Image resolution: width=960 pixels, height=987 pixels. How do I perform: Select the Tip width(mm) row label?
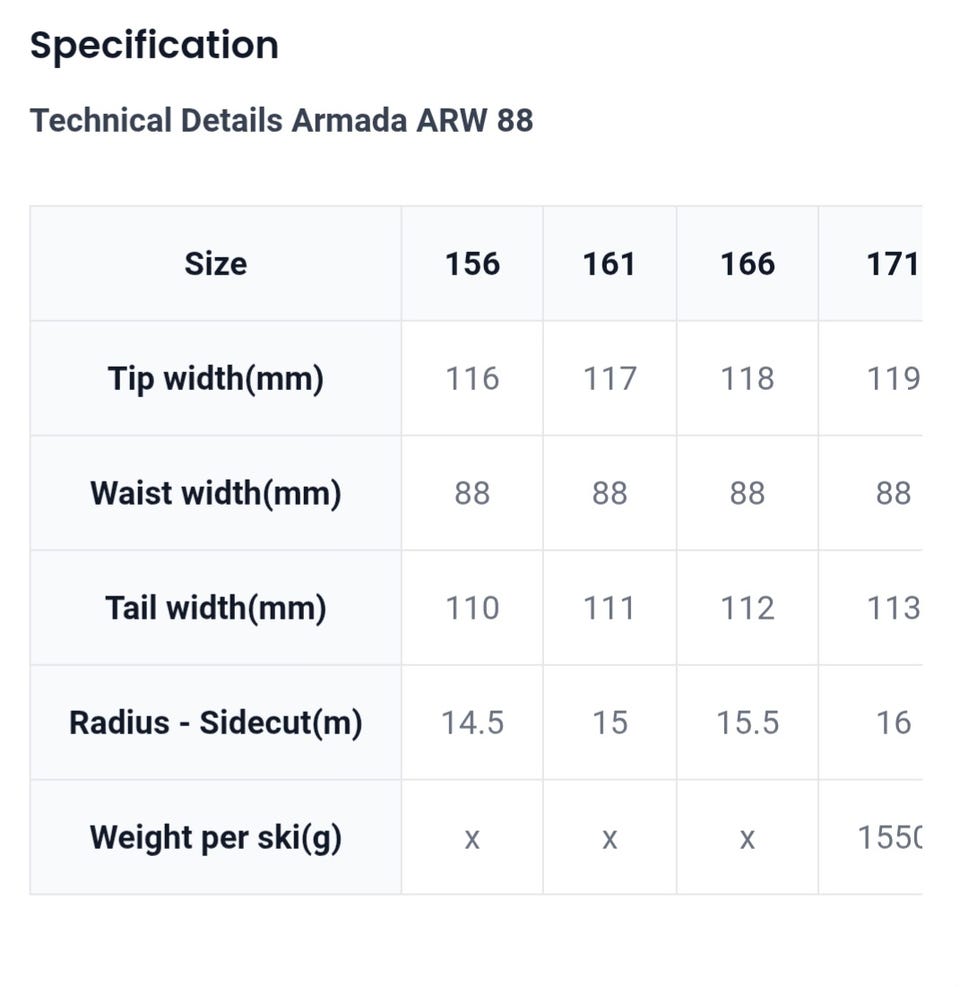pos(215,379)
